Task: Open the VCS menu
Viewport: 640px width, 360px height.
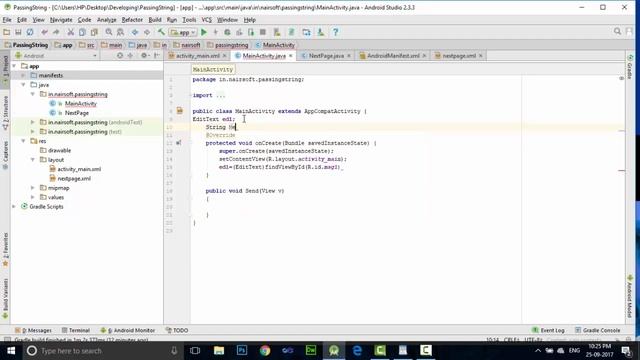Action: point(207,20)
